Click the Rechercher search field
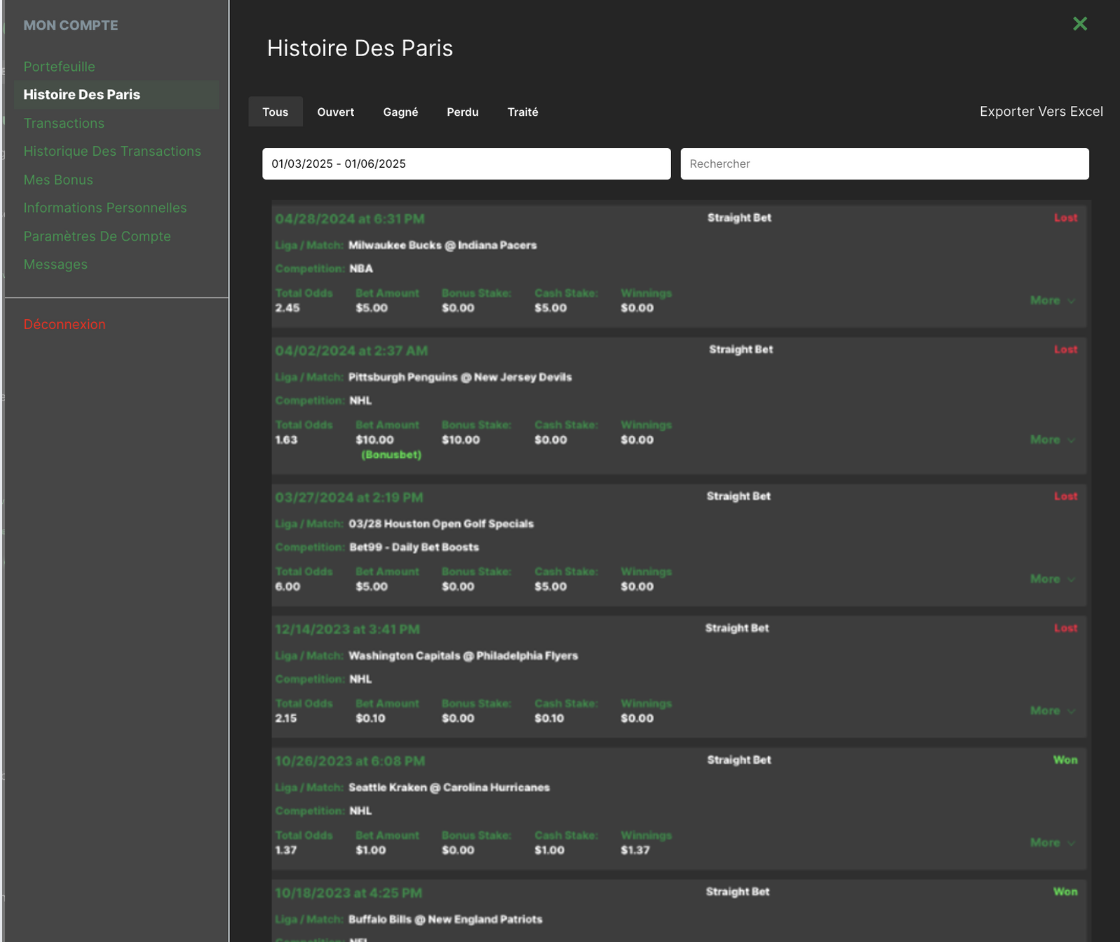 (884, 164)
